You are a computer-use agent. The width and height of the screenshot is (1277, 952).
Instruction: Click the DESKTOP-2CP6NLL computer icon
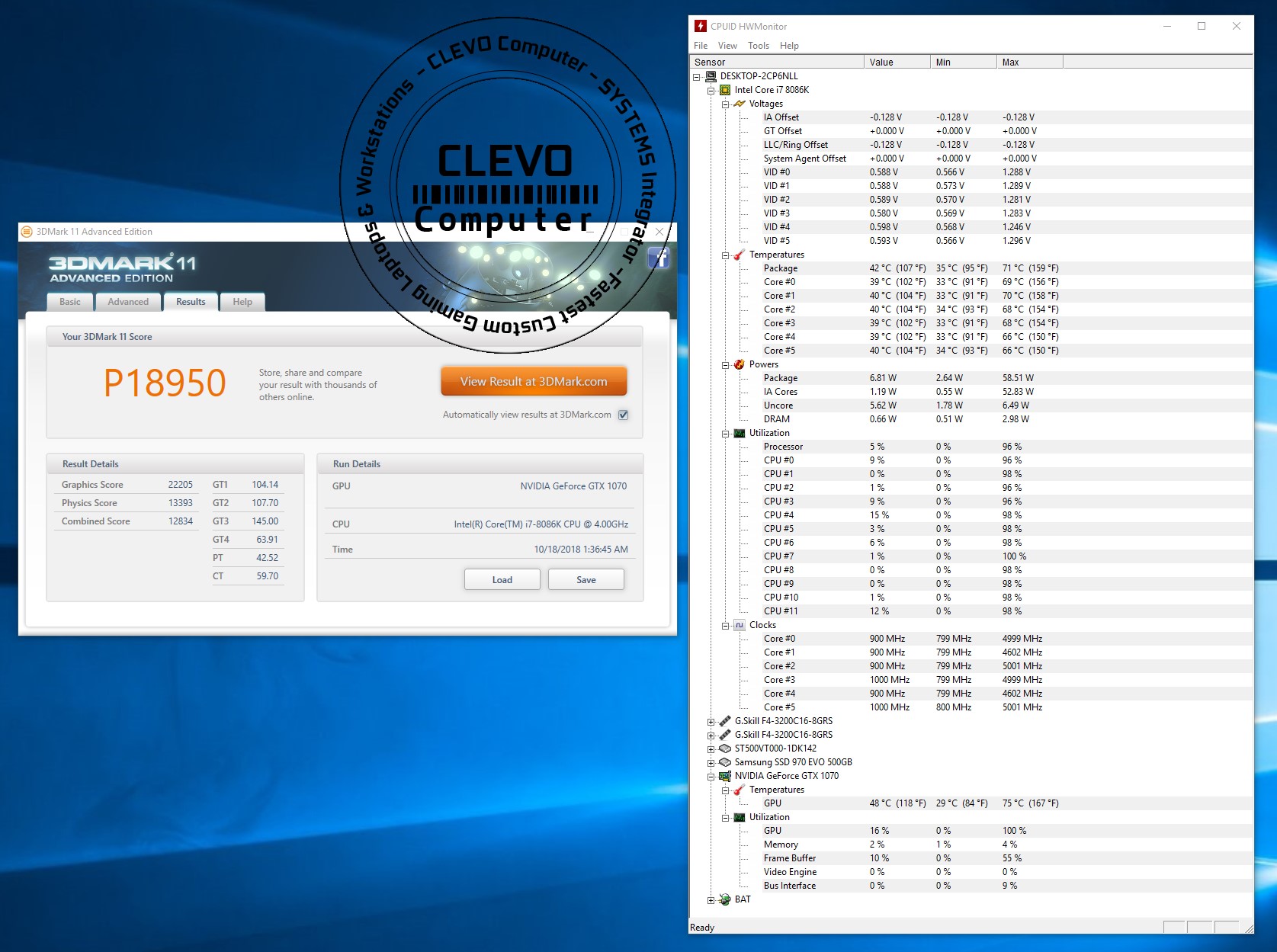(711, 76)
